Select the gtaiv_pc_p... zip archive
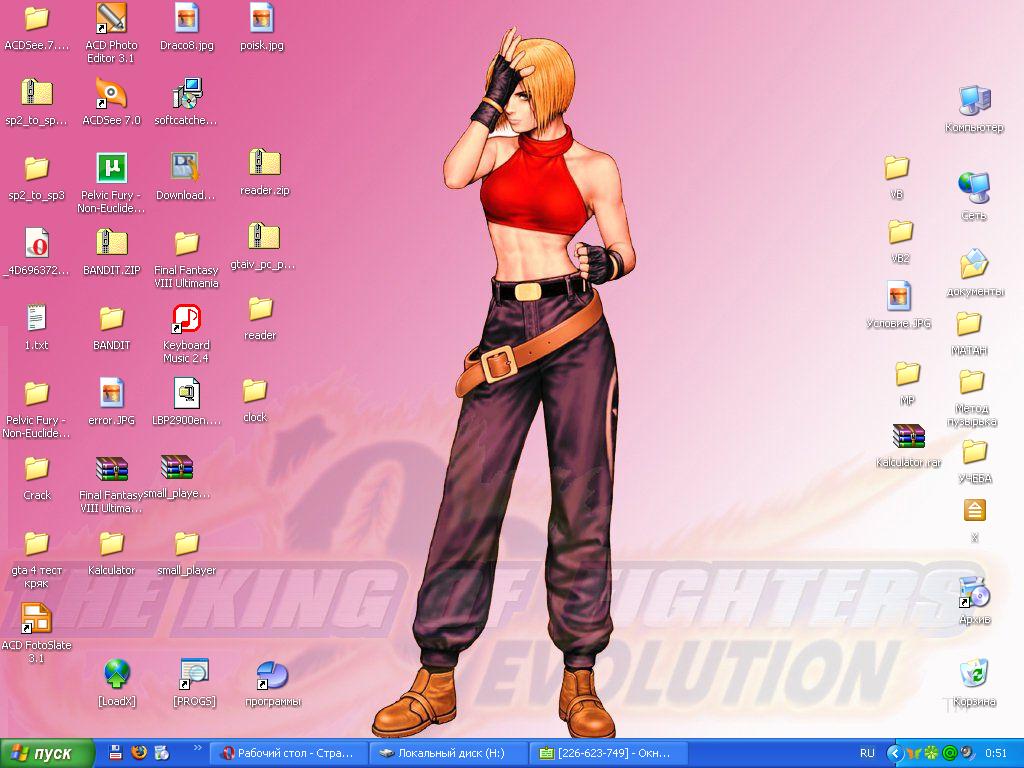1024x768 pixels. point(263,238)
